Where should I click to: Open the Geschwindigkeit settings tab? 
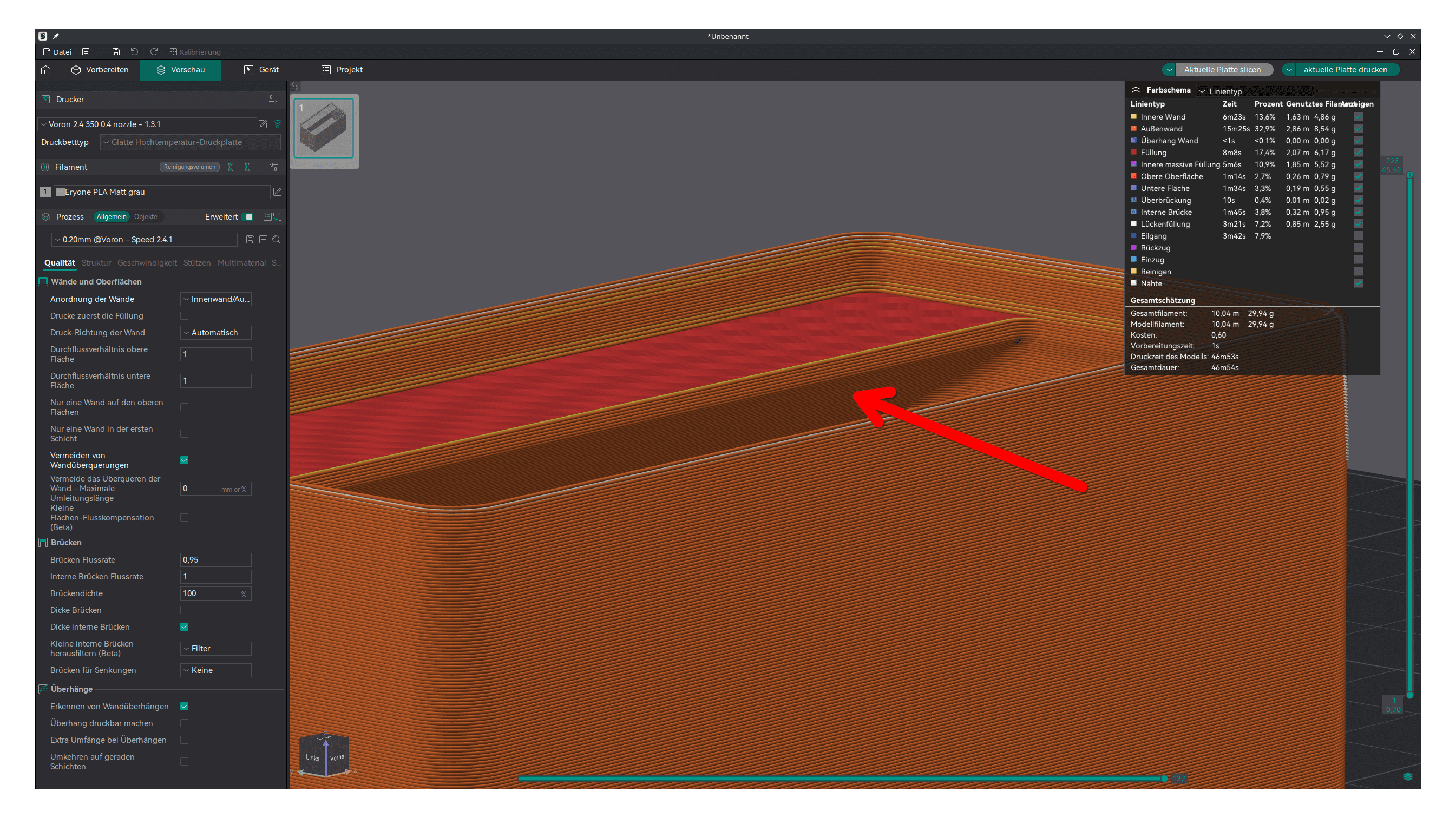click(147, 262)
